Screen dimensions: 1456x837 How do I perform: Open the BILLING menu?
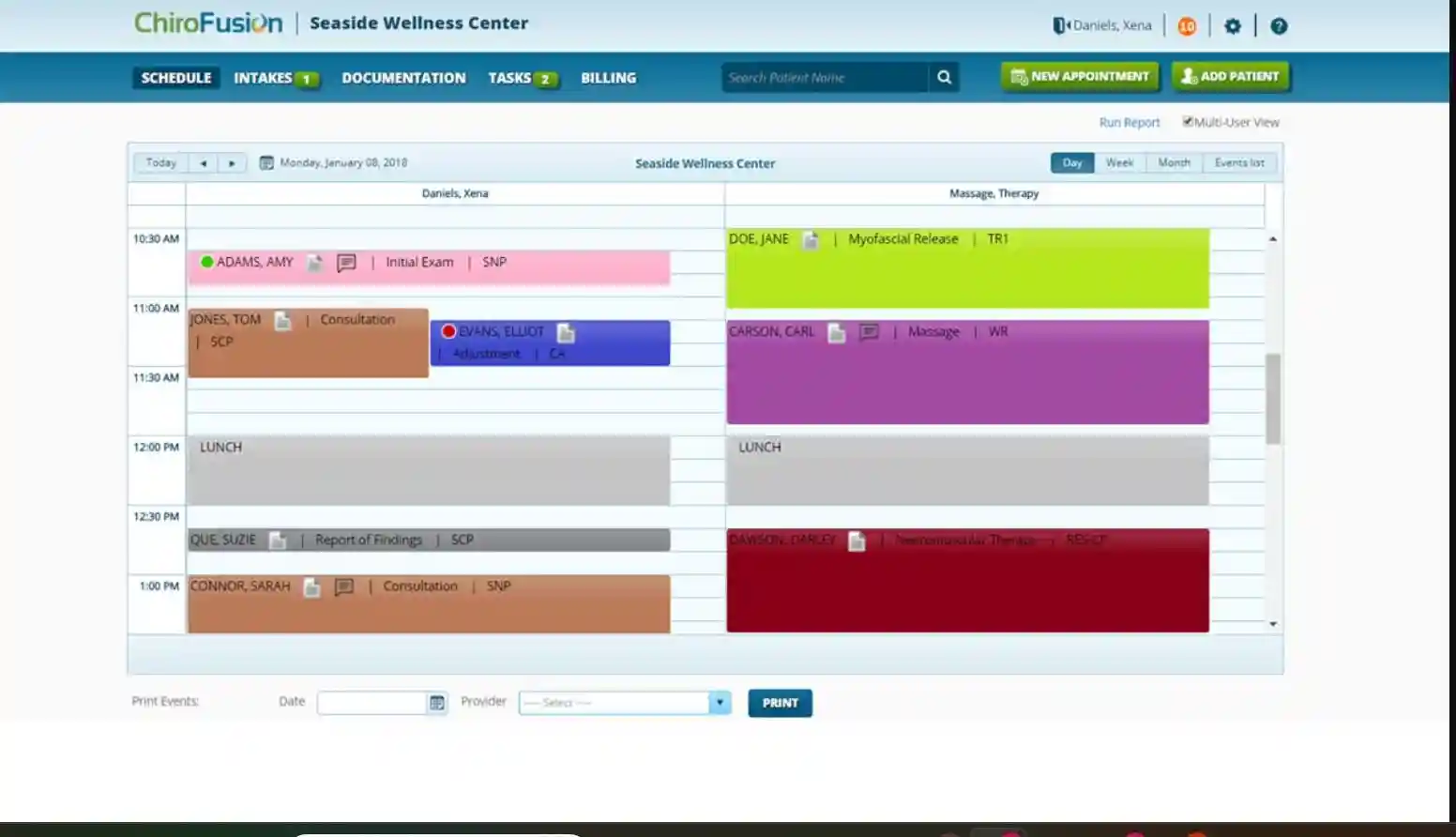[608, 78]
